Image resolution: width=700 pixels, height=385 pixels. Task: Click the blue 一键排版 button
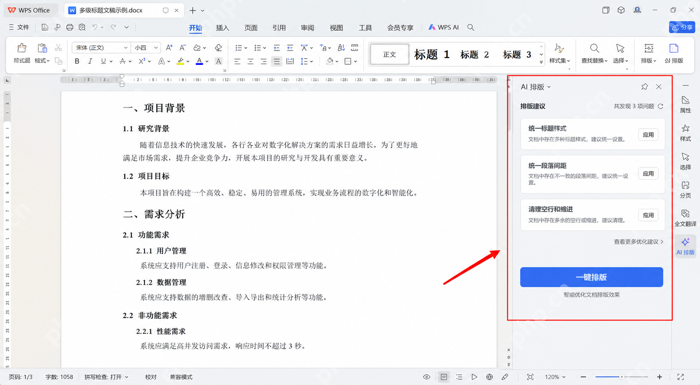[x=591, y=277]
